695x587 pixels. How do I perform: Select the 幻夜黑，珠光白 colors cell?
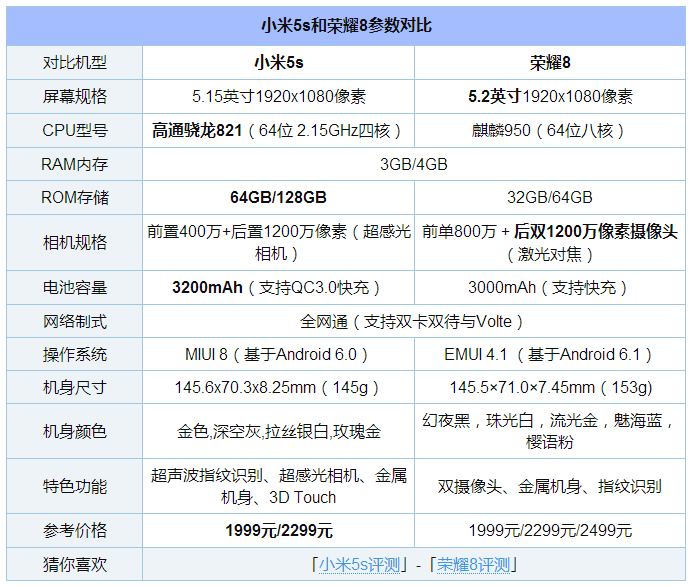[550, 431]
